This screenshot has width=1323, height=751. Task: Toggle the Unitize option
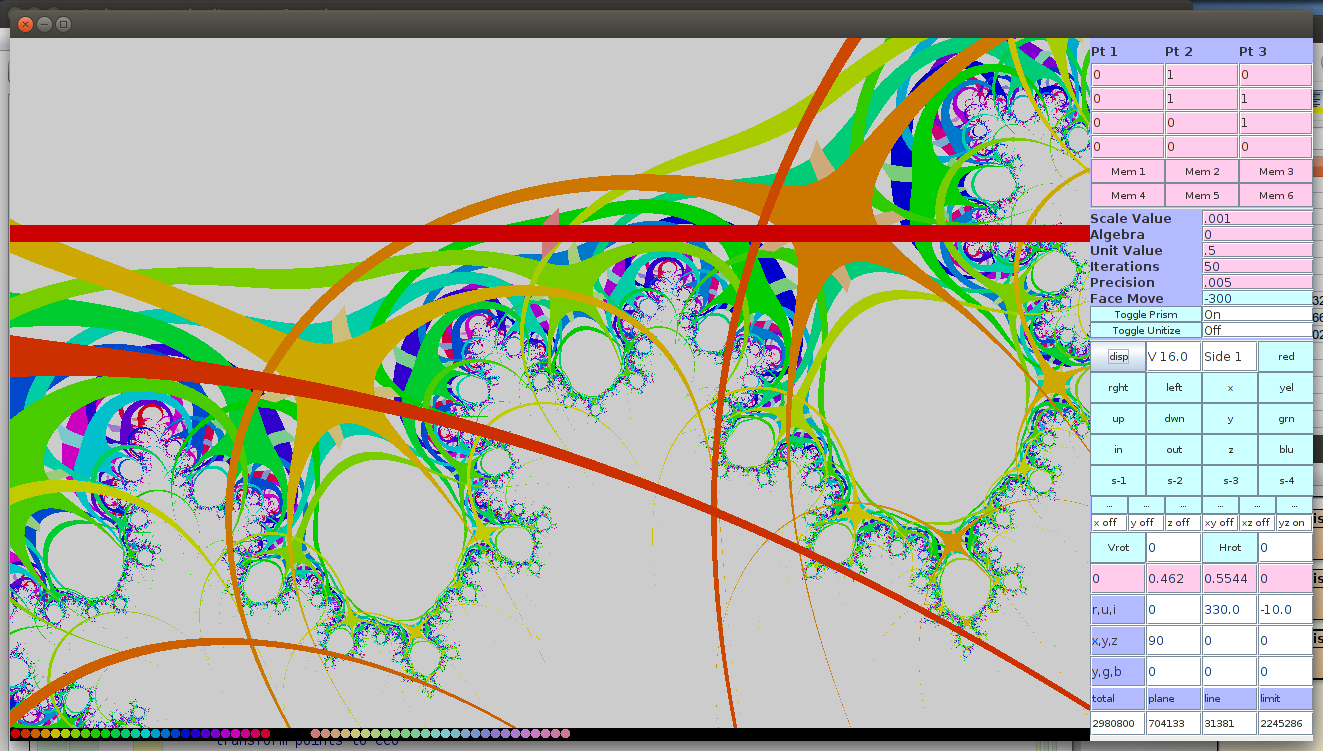point(1146,330)
